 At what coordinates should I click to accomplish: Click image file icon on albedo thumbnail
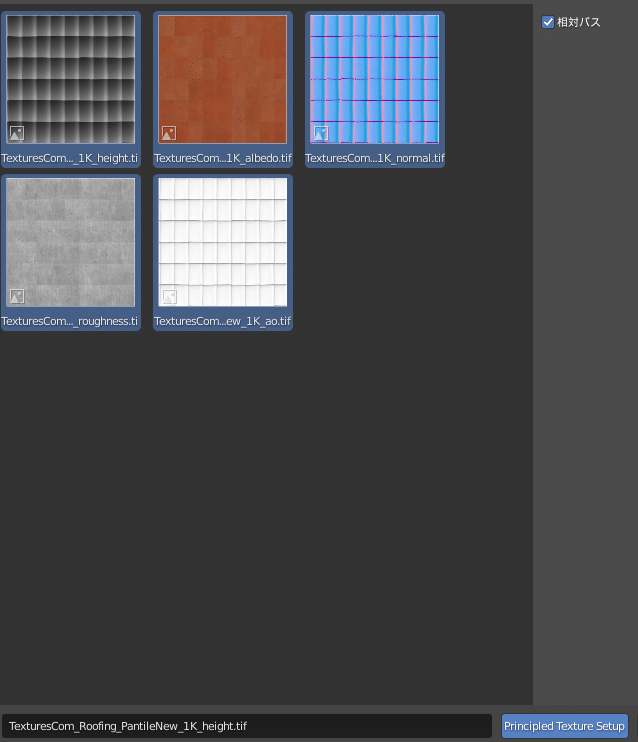click(x=169, y=133)
